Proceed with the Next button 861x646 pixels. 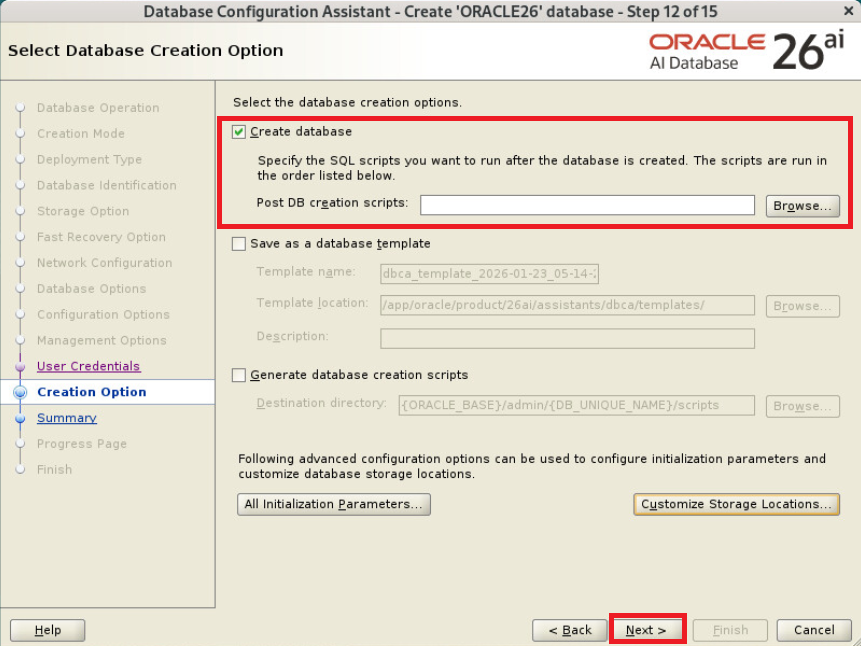pyautogui.click(x=646, y=630)
